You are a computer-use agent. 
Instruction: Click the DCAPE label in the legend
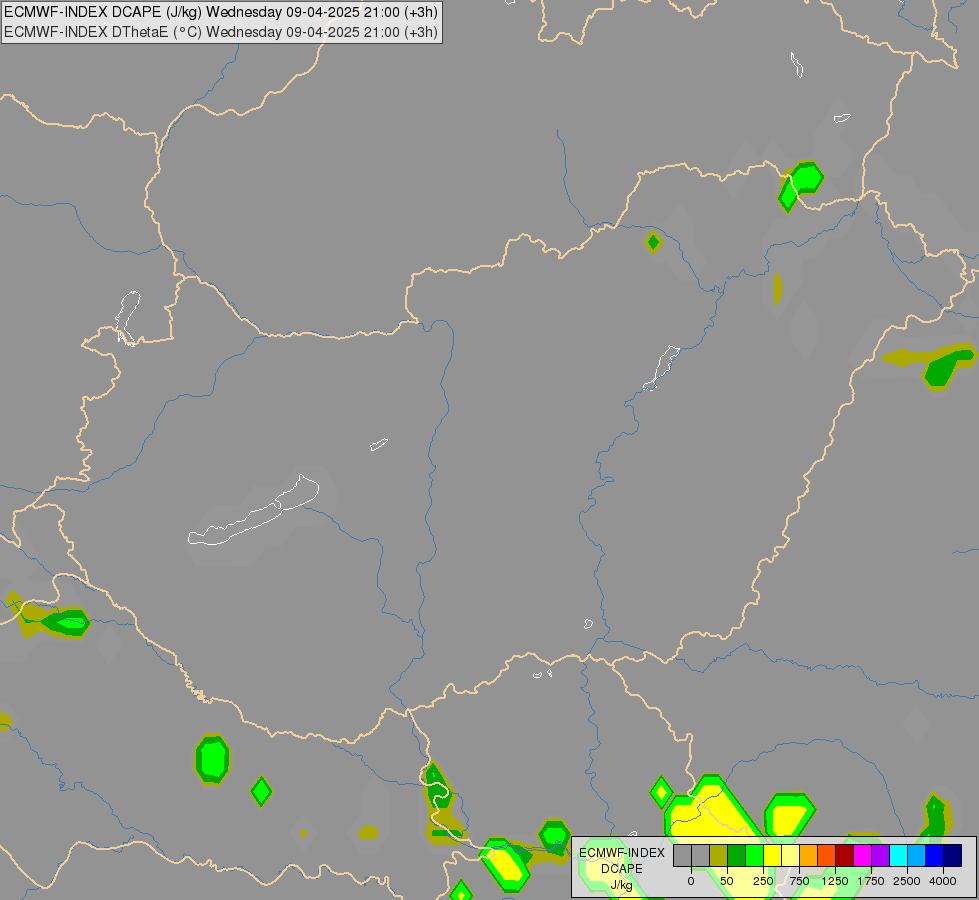(622, 869)
